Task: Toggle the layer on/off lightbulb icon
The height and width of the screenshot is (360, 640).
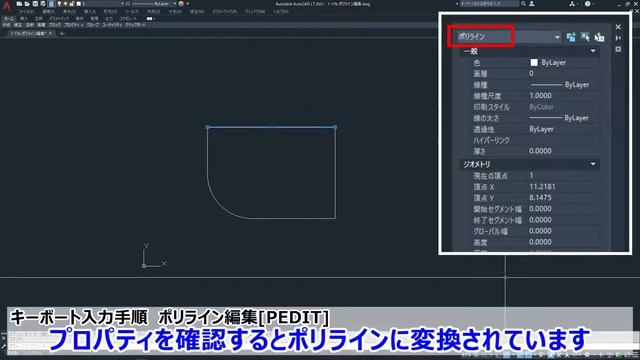Action: [x=59, y=4]
